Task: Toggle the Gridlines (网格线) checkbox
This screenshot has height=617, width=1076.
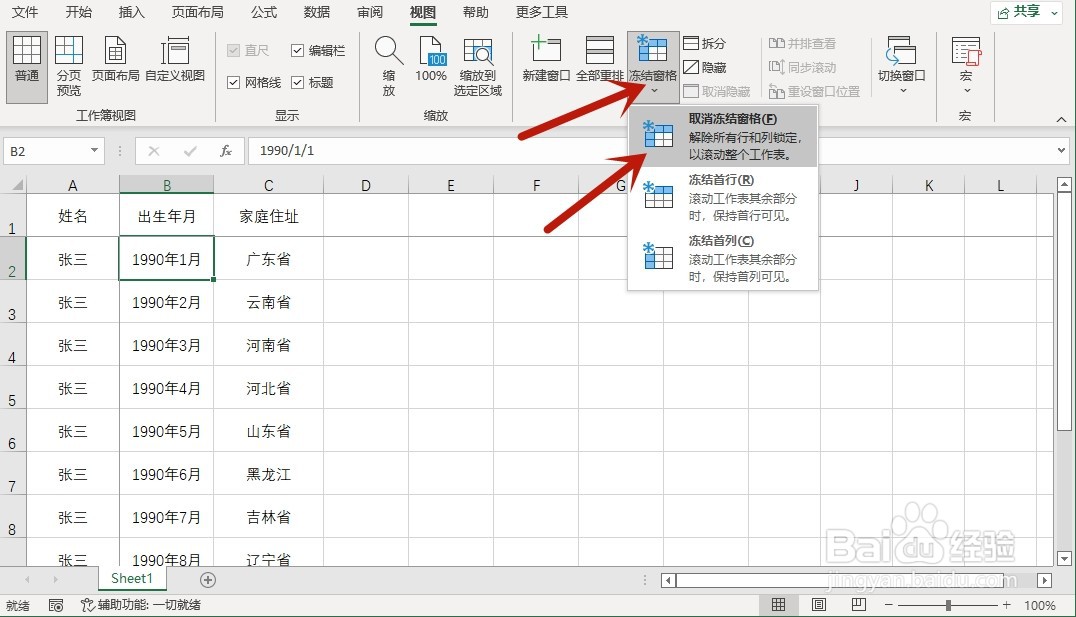Action: pyautogui.click(x=233, y=82)
